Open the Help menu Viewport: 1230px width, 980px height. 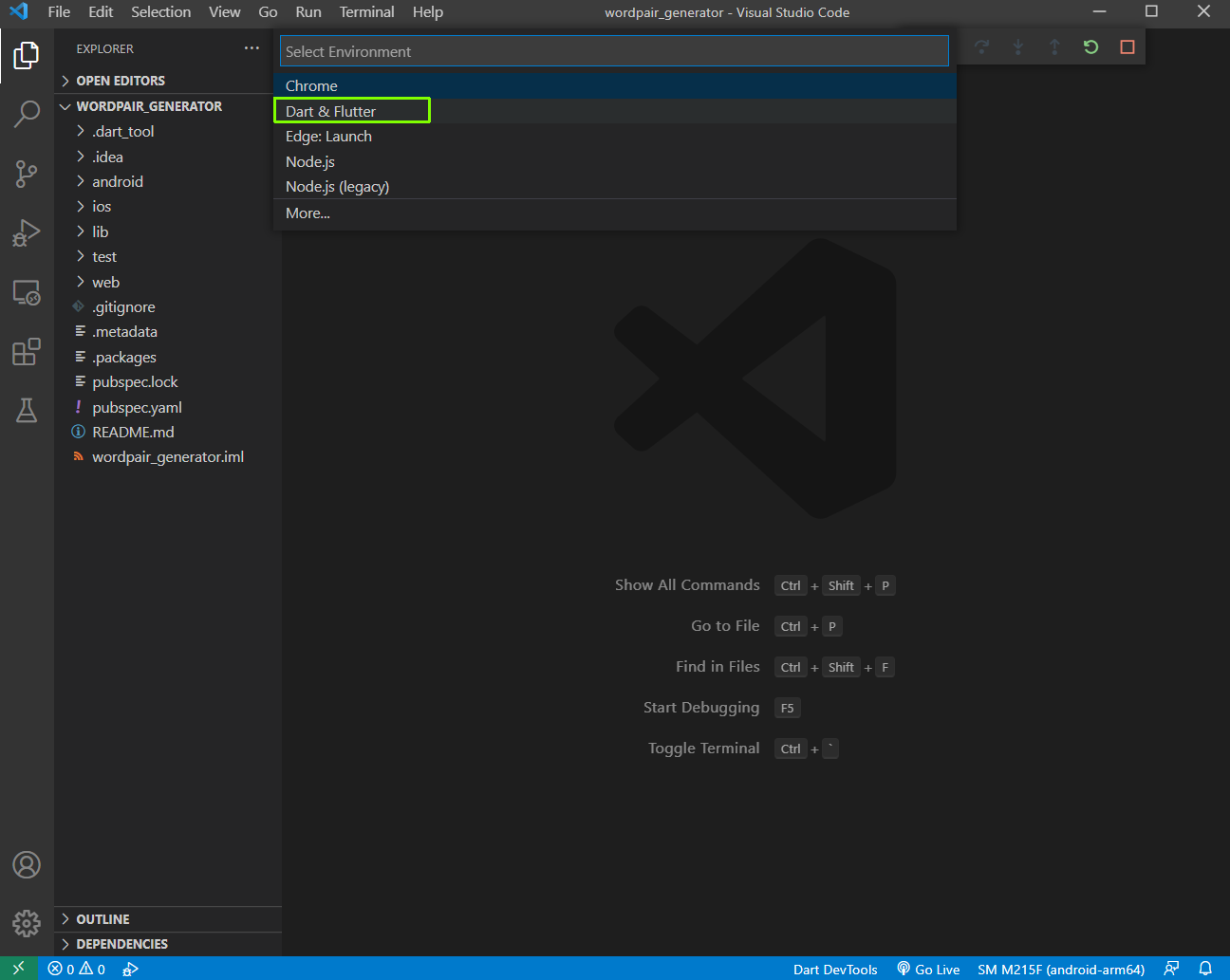click(x=428, y=11)
